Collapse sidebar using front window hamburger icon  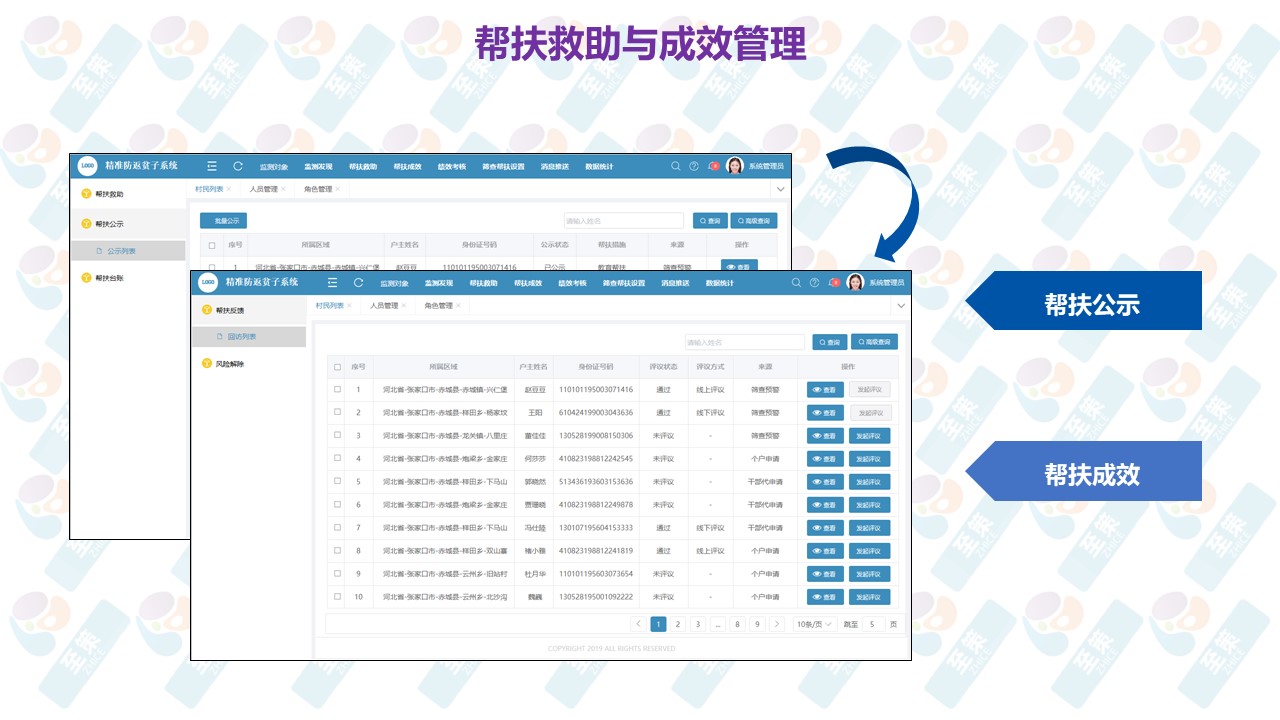[332, 283]
